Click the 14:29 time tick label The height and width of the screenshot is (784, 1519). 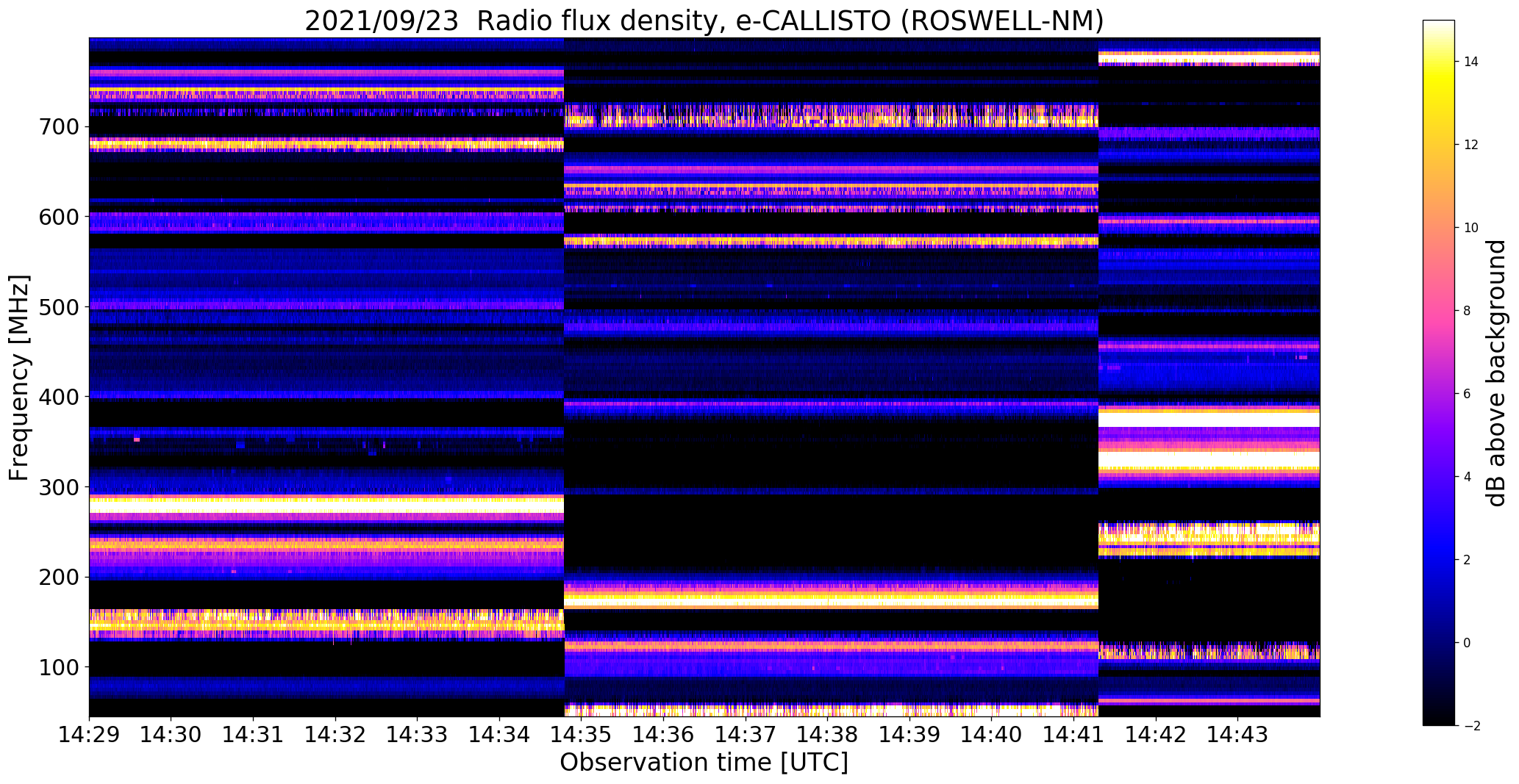click(89, 735)
